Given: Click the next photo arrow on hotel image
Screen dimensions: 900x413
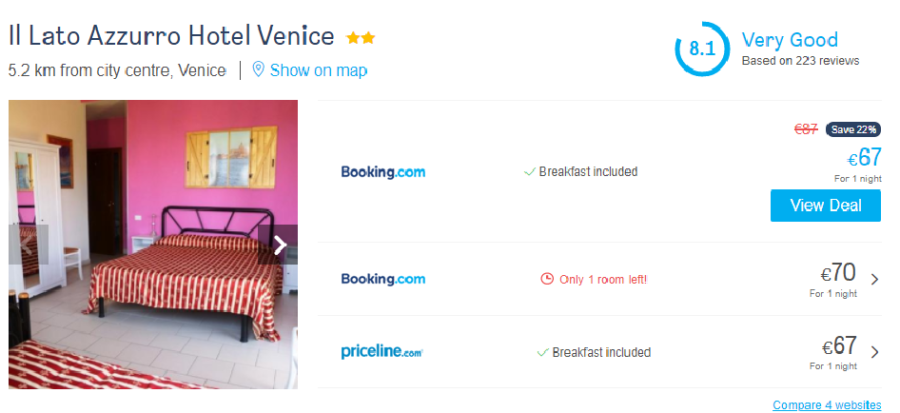Looking at the screenshot, I should [x=280, y=245].
